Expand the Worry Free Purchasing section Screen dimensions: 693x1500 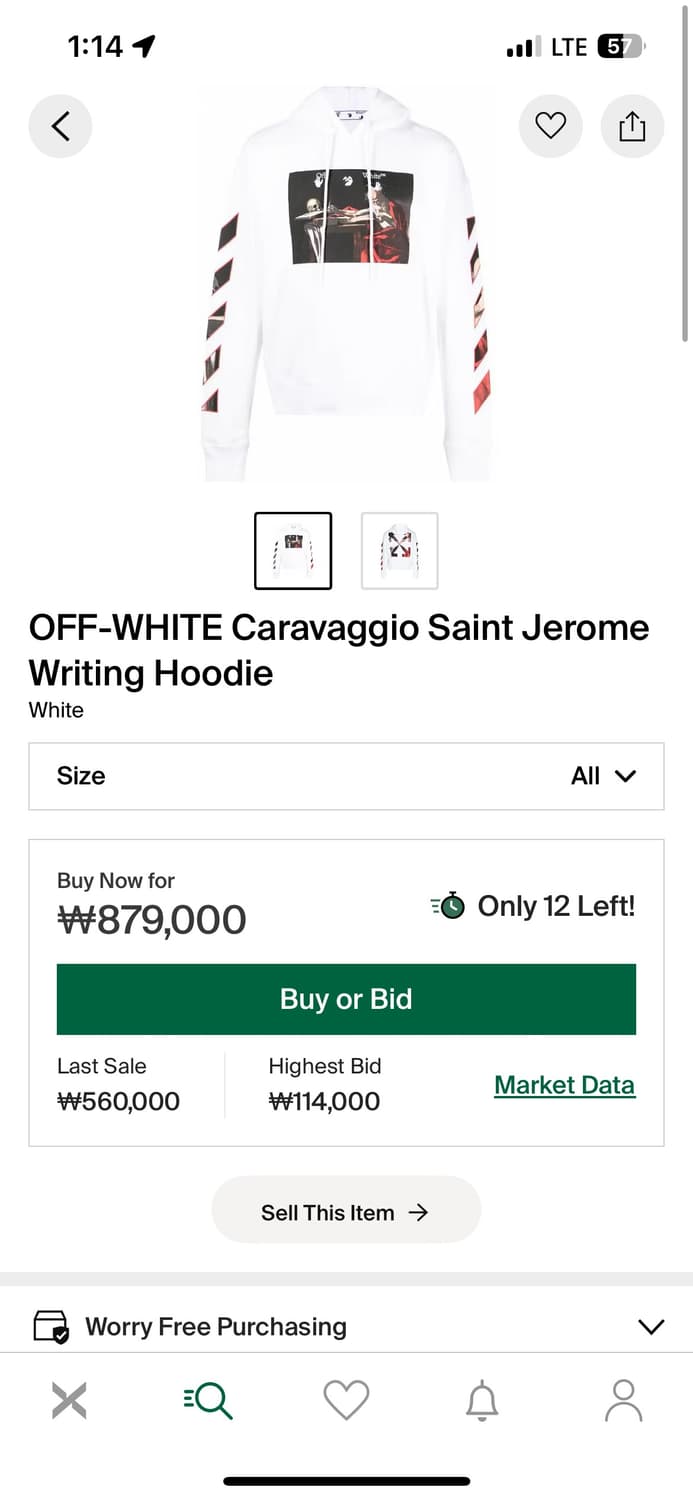pos(650,1327)
